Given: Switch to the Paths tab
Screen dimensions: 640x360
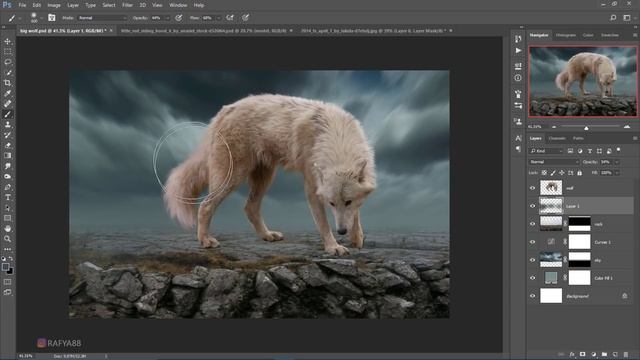Looking at the screenshot, I should point(578,139).
